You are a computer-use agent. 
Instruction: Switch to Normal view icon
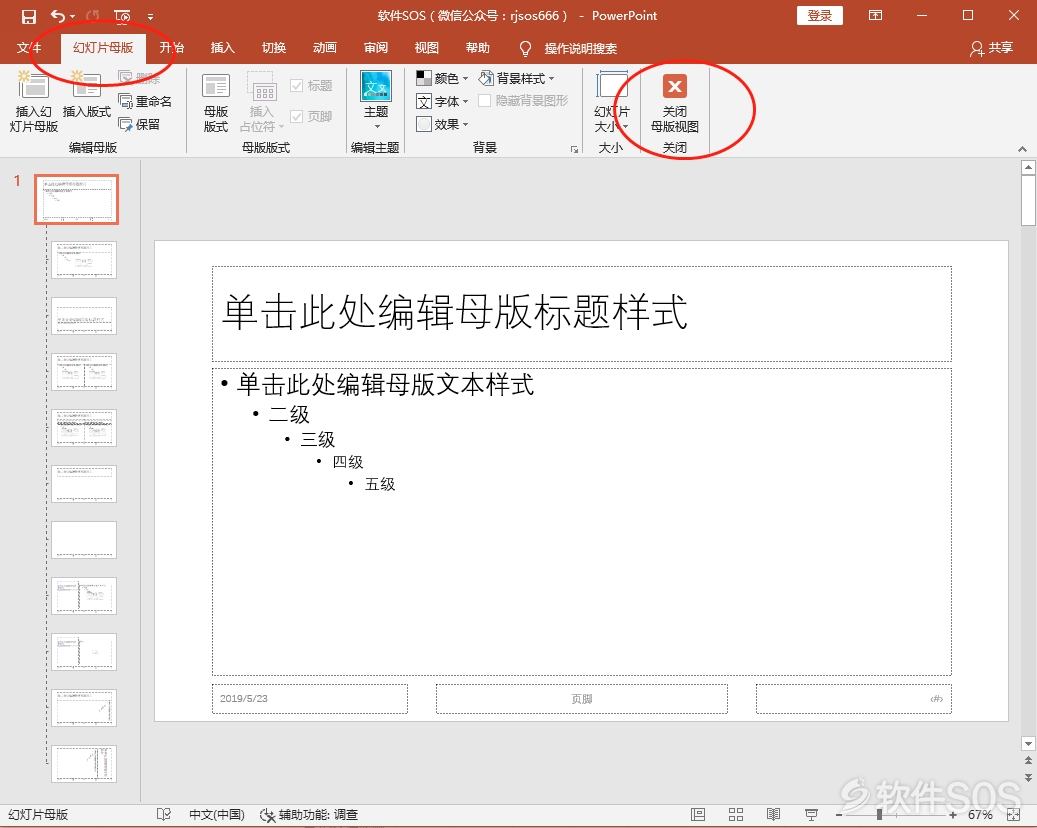tap(698, 815)
